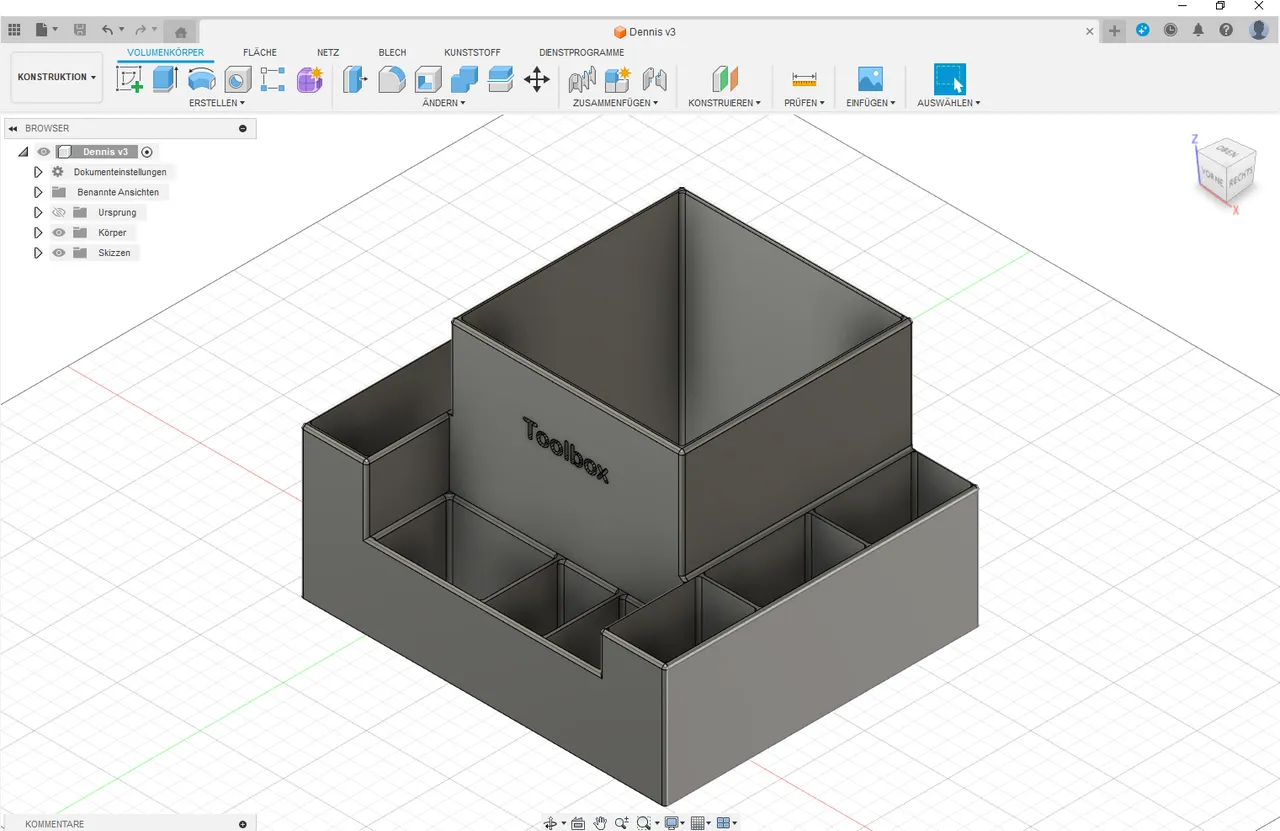Select the Press Pull tool
Screen dimensions: 1280x831
click(355, 78)
